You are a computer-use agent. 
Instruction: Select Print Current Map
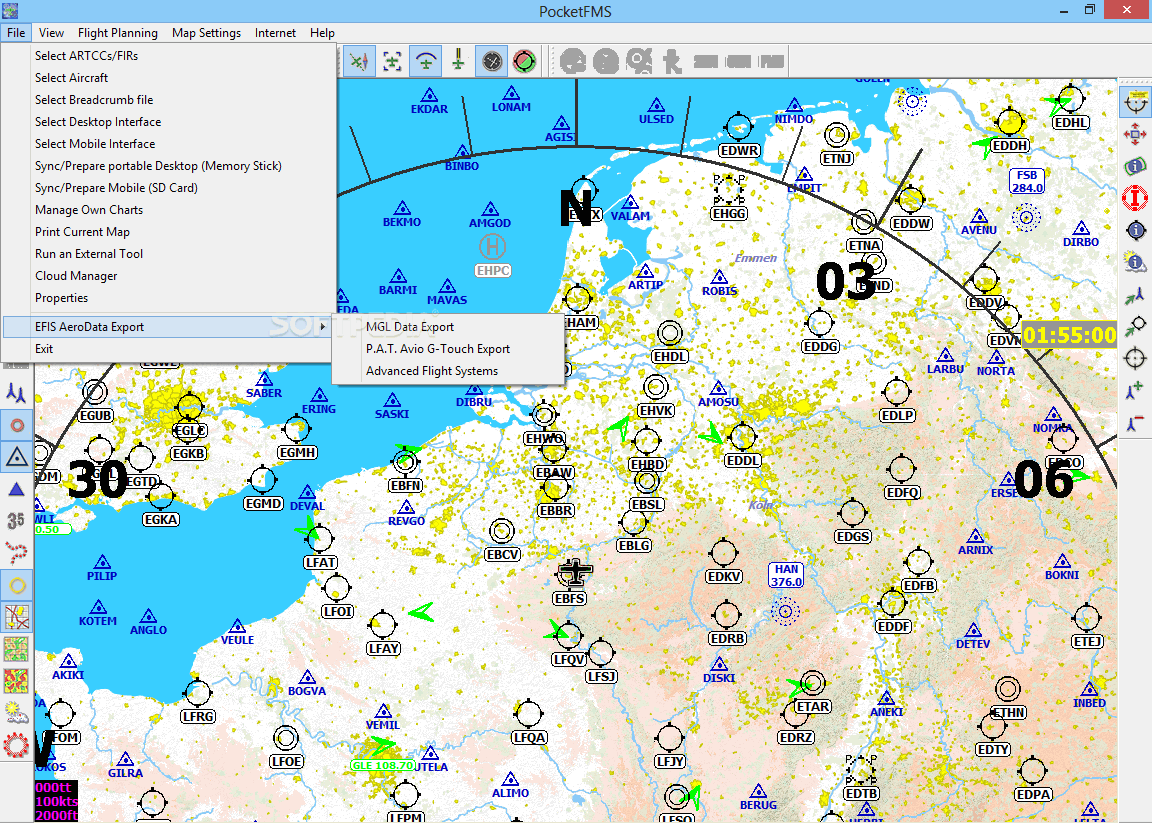click(168, 232)
